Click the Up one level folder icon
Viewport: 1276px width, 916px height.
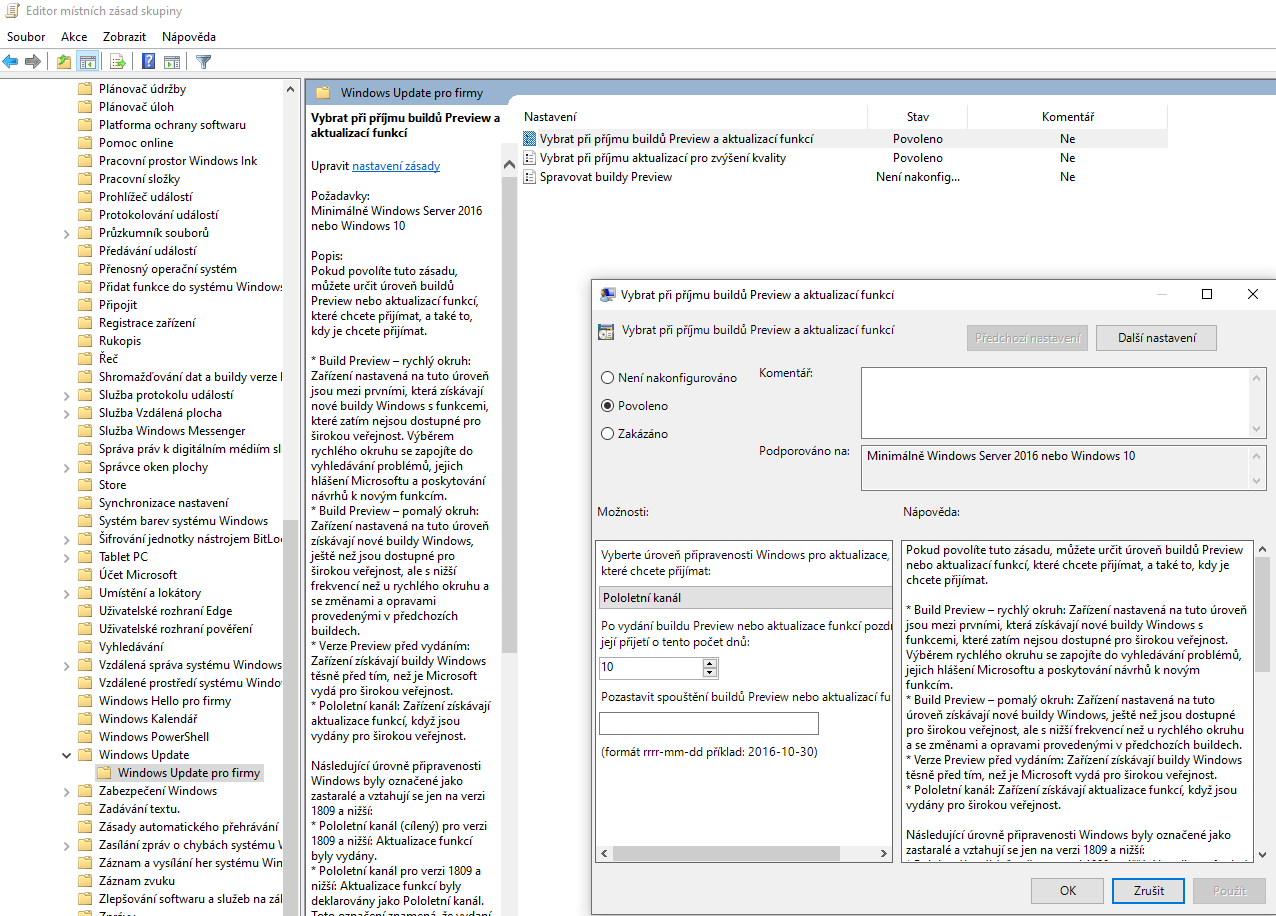tap(64, 62)
